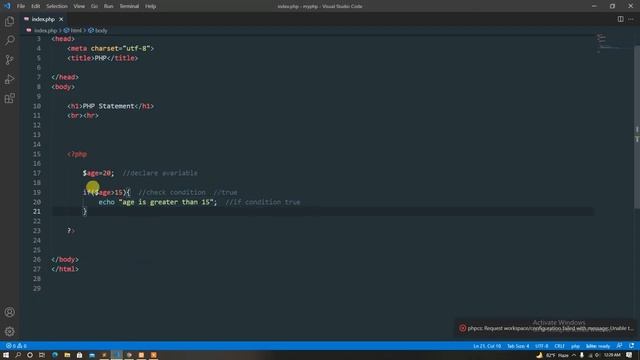
Task: Close the index.php tab
Action: coord(61,19)
